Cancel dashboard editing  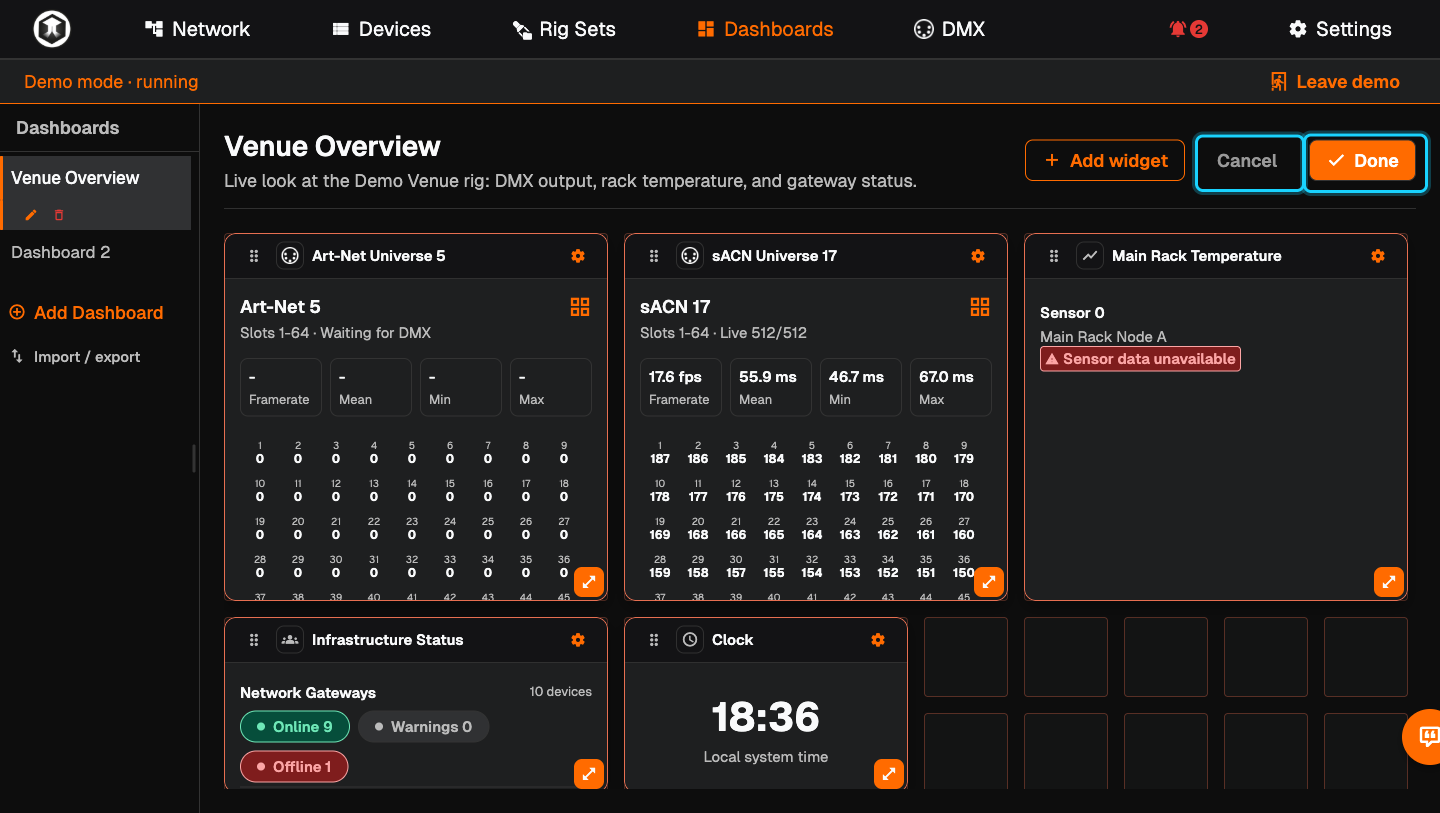click(x=1247, y=161)
